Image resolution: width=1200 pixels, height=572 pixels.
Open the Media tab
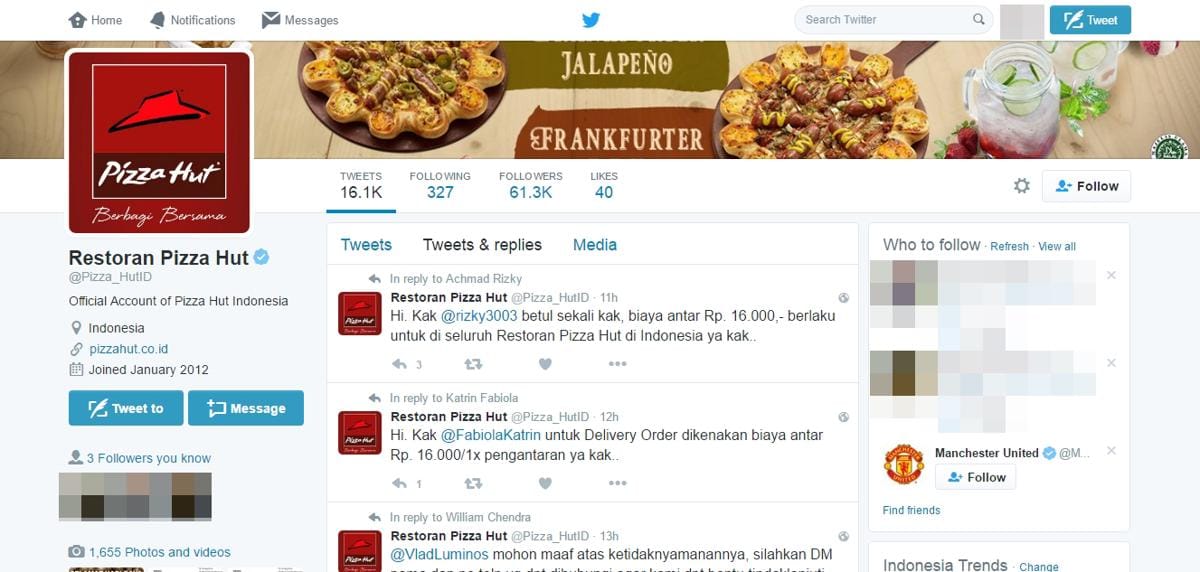[x=595, y=244]
